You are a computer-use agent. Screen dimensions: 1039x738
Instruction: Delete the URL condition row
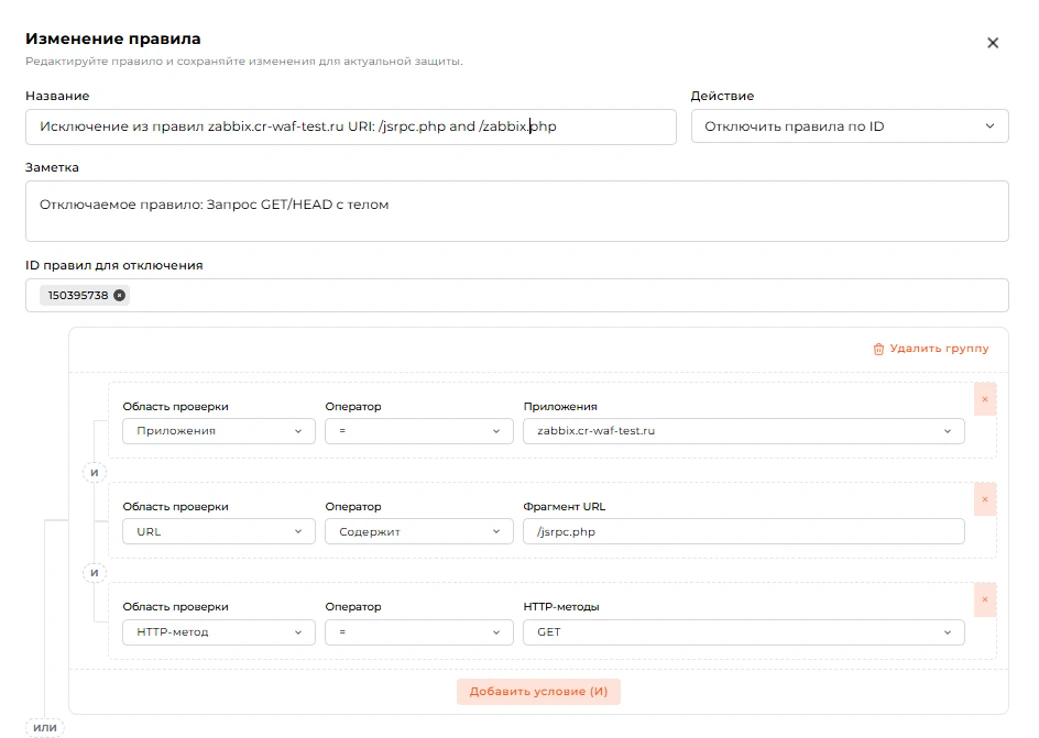point(985,500)
